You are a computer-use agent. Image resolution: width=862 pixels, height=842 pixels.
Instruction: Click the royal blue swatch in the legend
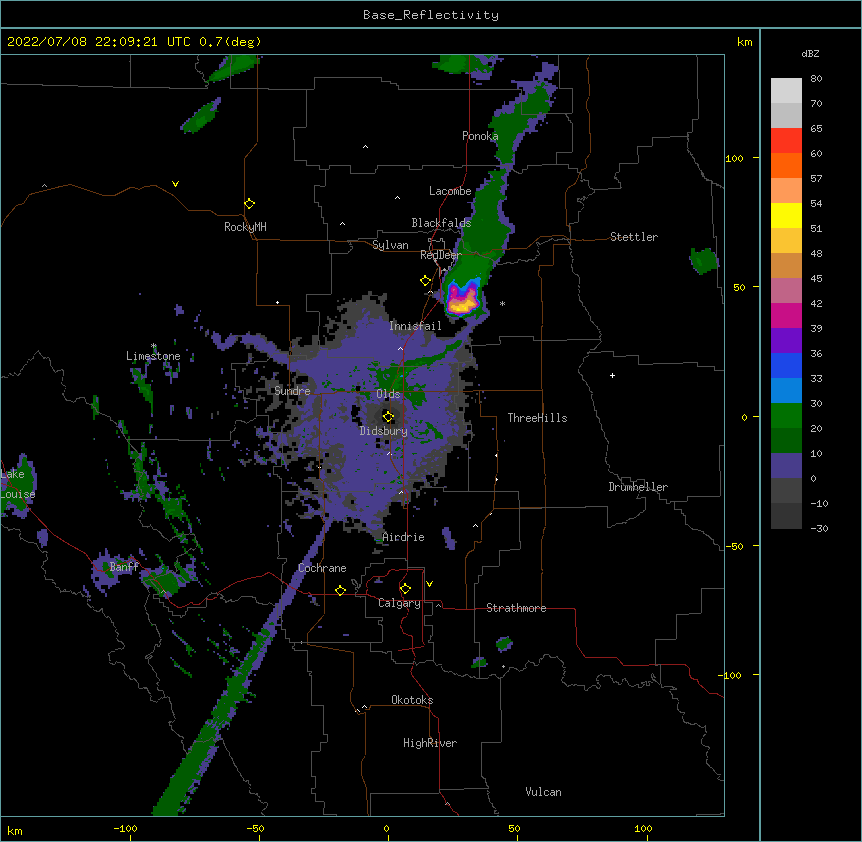coord(786,365)
